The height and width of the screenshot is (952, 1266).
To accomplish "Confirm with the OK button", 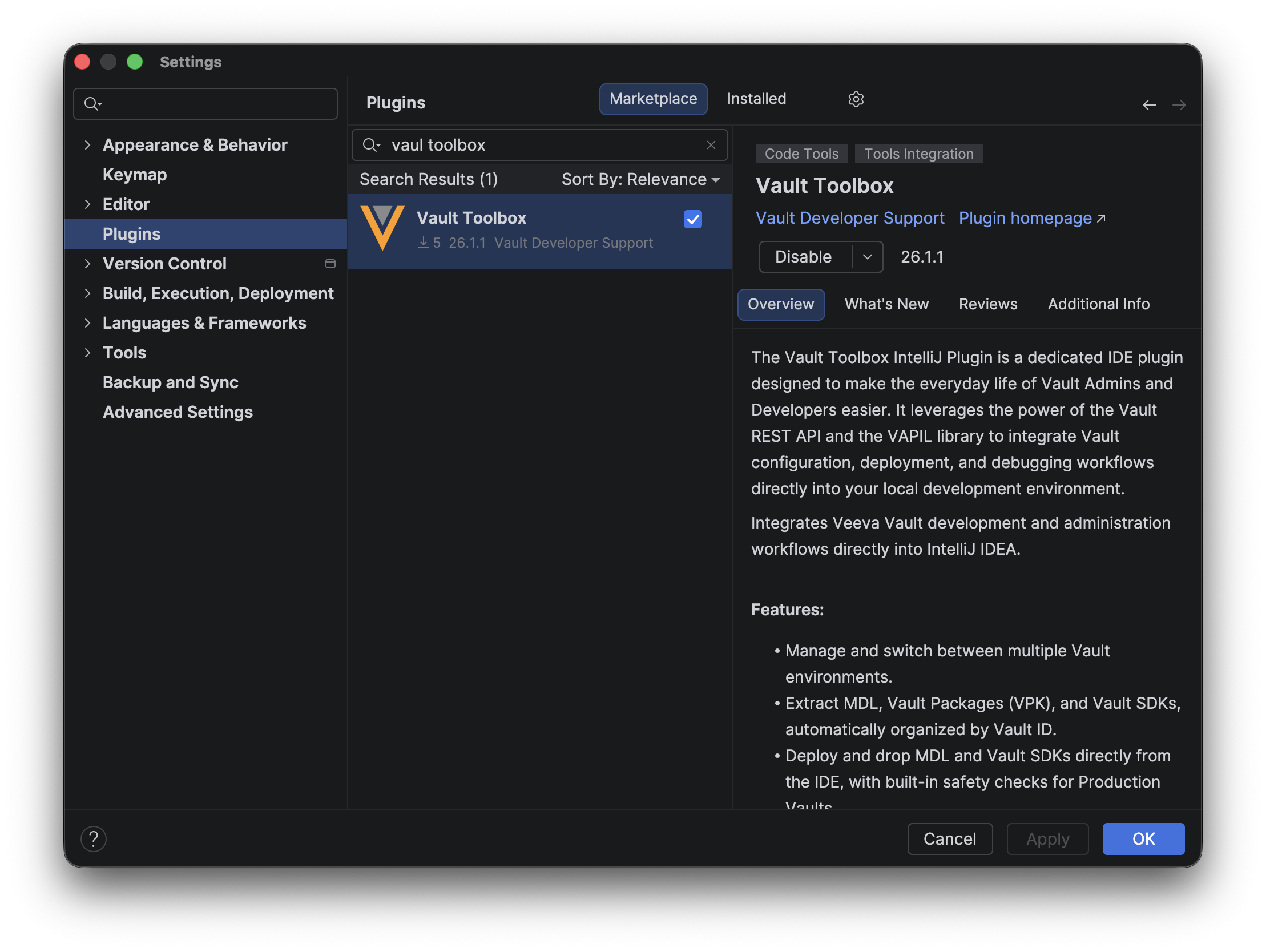I will tap(1143, 839).
